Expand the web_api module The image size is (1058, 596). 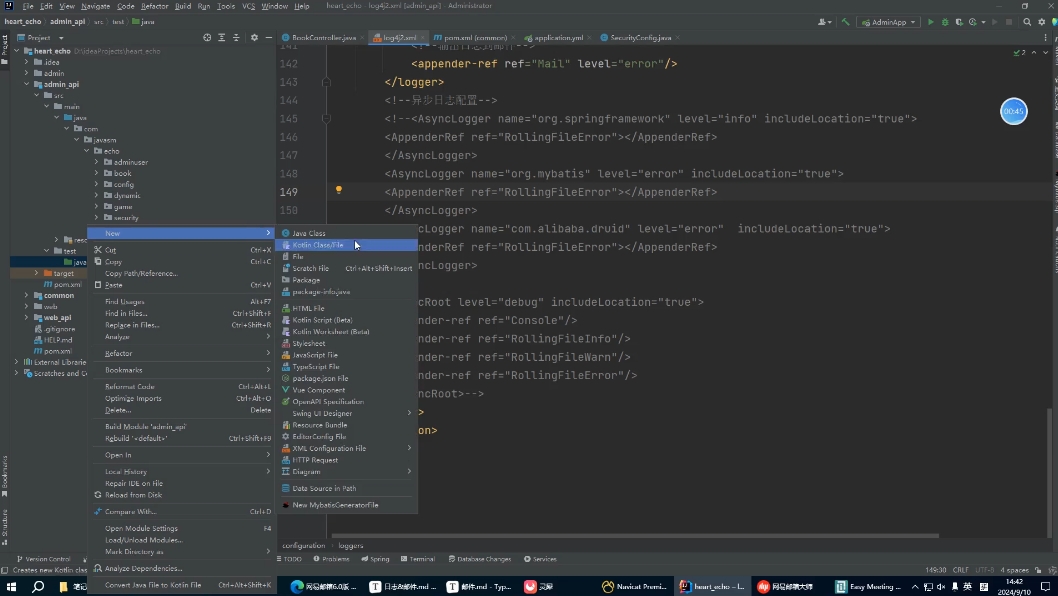point(27,317)
